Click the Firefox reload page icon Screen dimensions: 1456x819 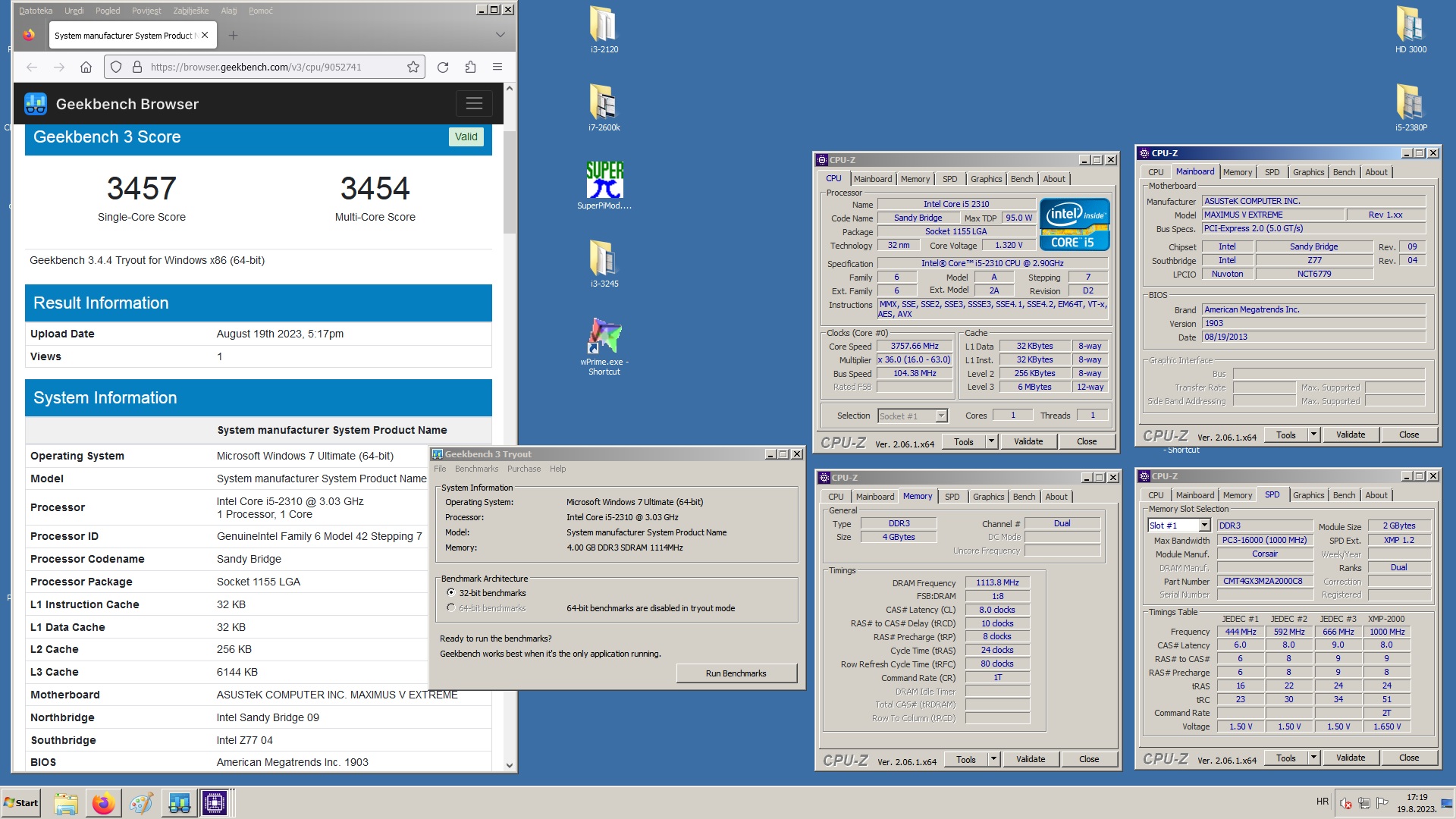click(x=443, y=67)
